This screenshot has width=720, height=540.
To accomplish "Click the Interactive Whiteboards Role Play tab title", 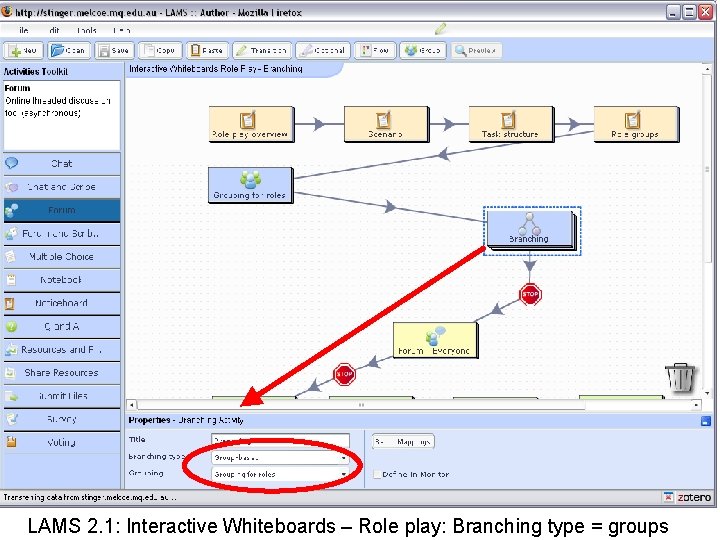I will pyautogui.click(x=216, y=69).
